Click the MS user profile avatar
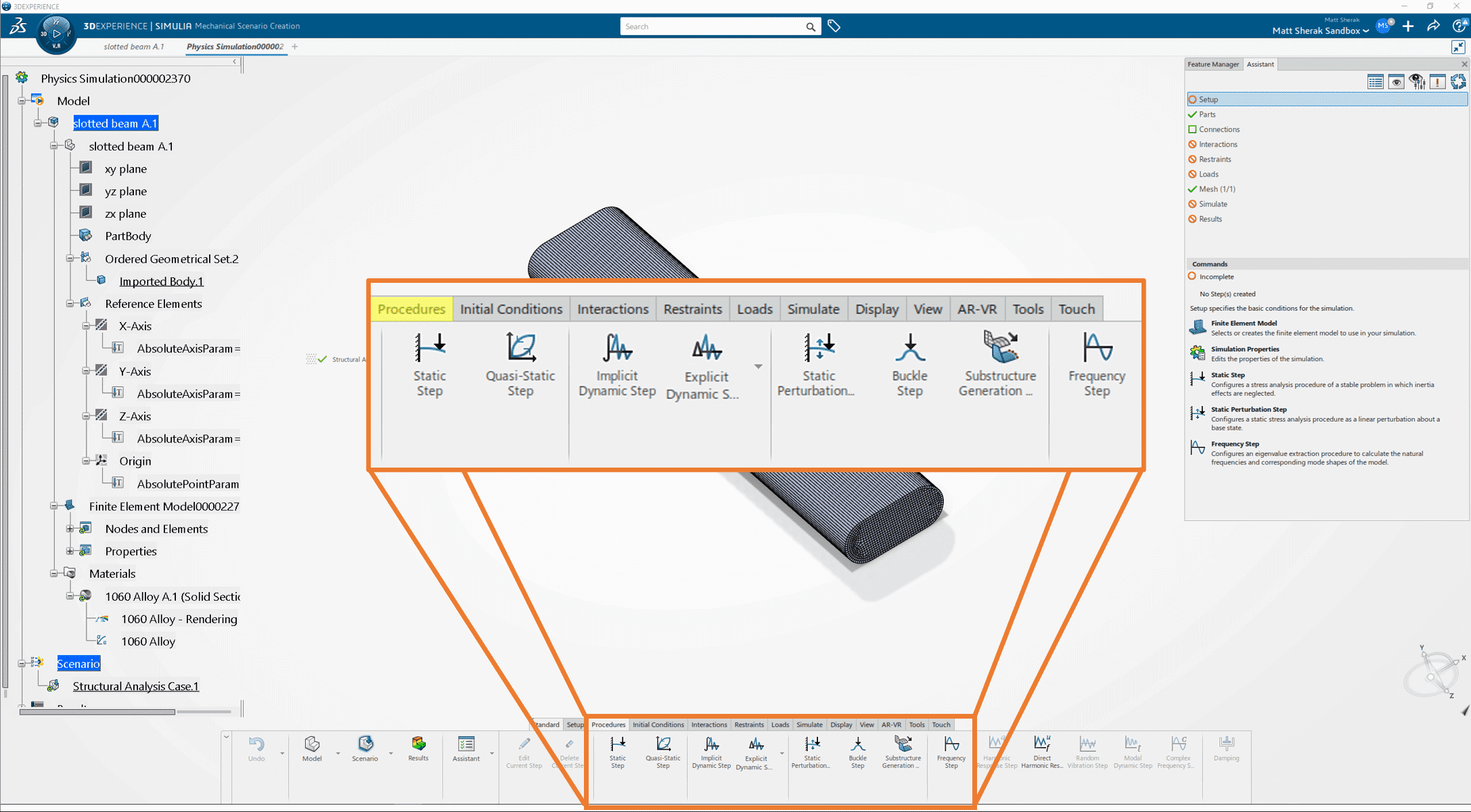1471x812 pixels. pos(1383,26)
